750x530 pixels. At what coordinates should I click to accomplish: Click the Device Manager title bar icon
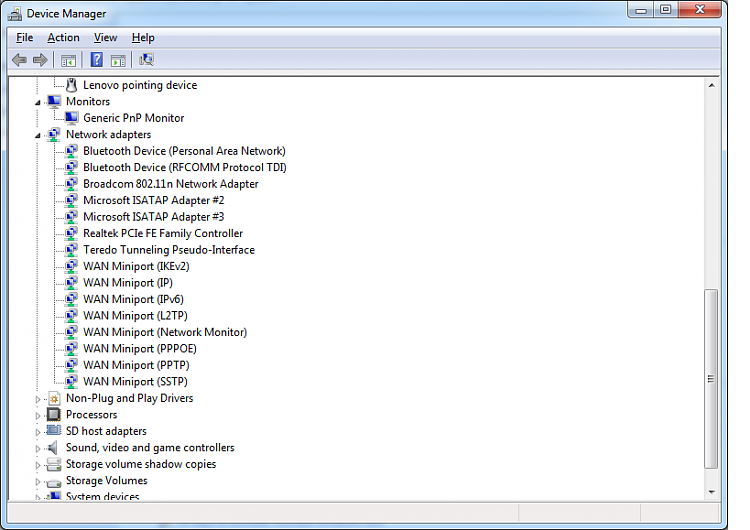click(x=15, y=14)
